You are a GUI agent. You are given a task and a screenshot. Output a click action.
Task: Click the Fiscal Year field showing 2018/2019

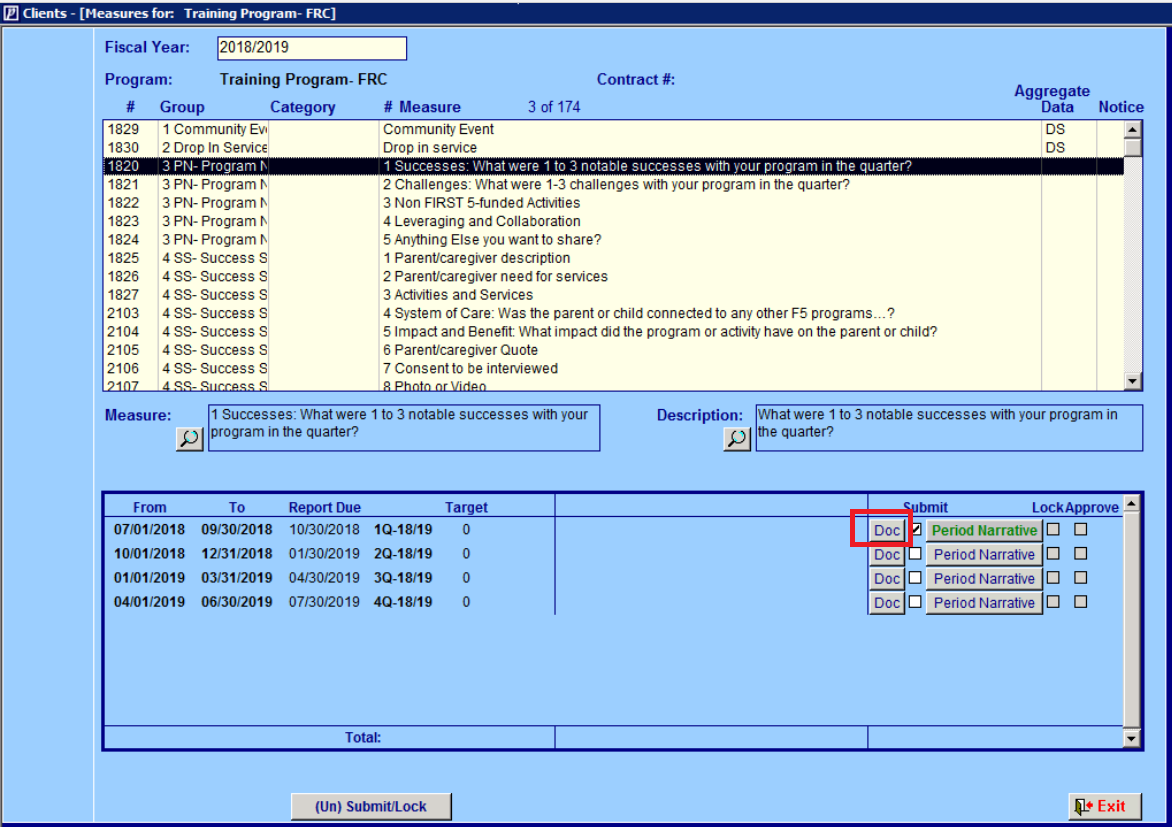coord(312,48)
